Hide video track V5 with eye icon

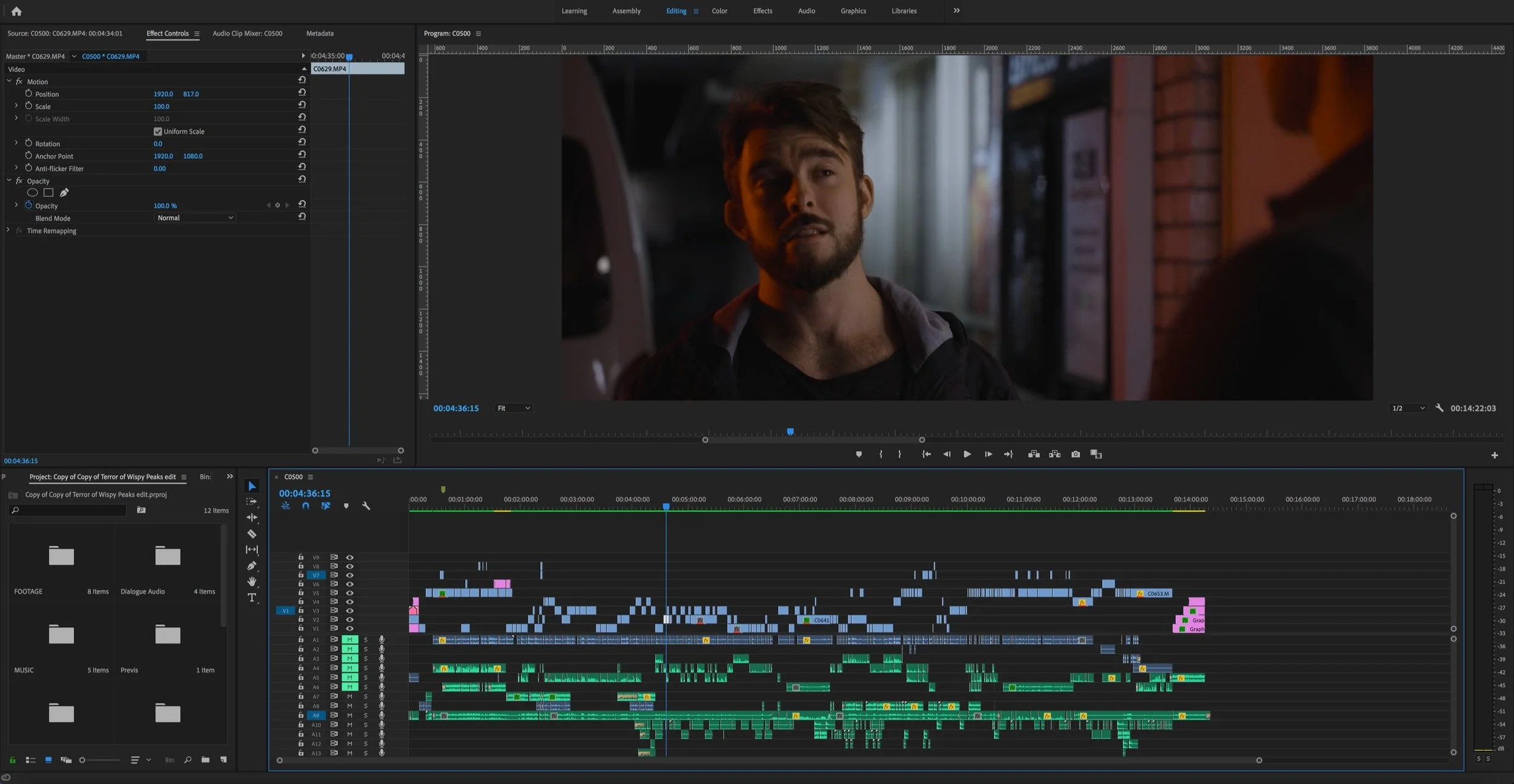[x=349, y=593]
